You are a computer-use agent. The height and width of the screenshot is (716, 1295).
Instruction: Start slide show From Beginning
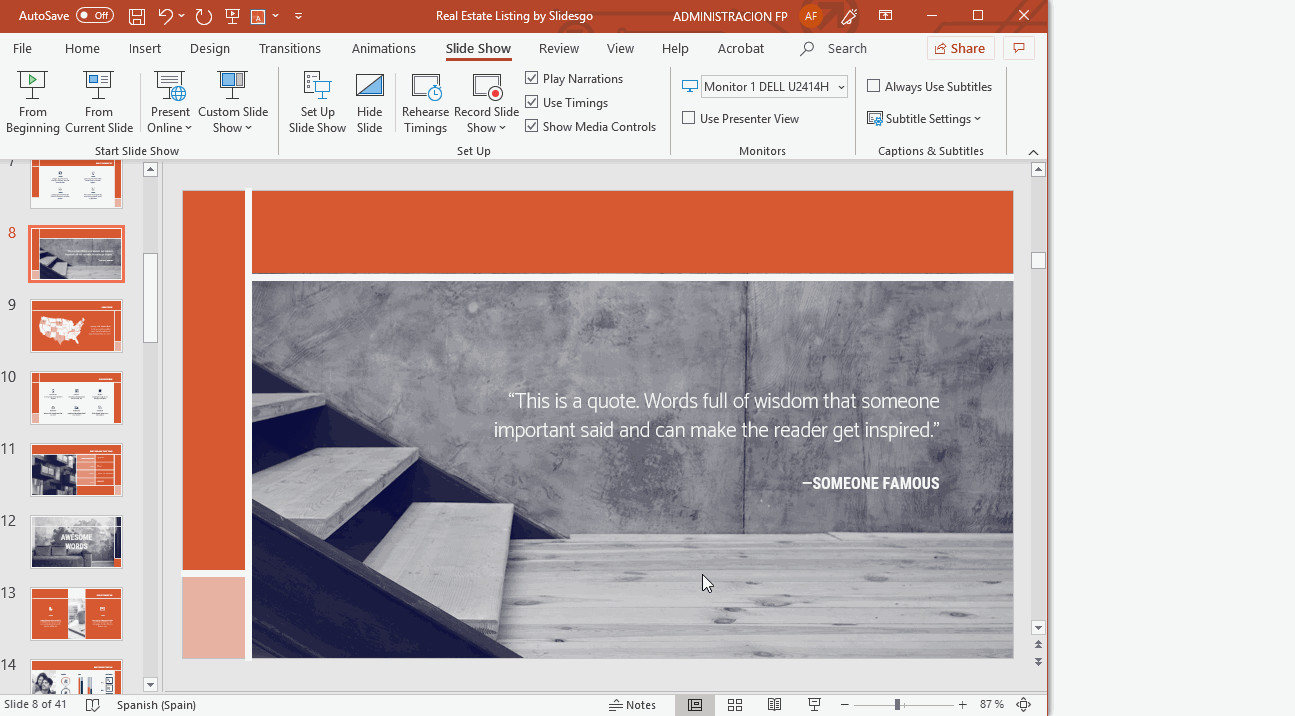click(x=33, y=102)
